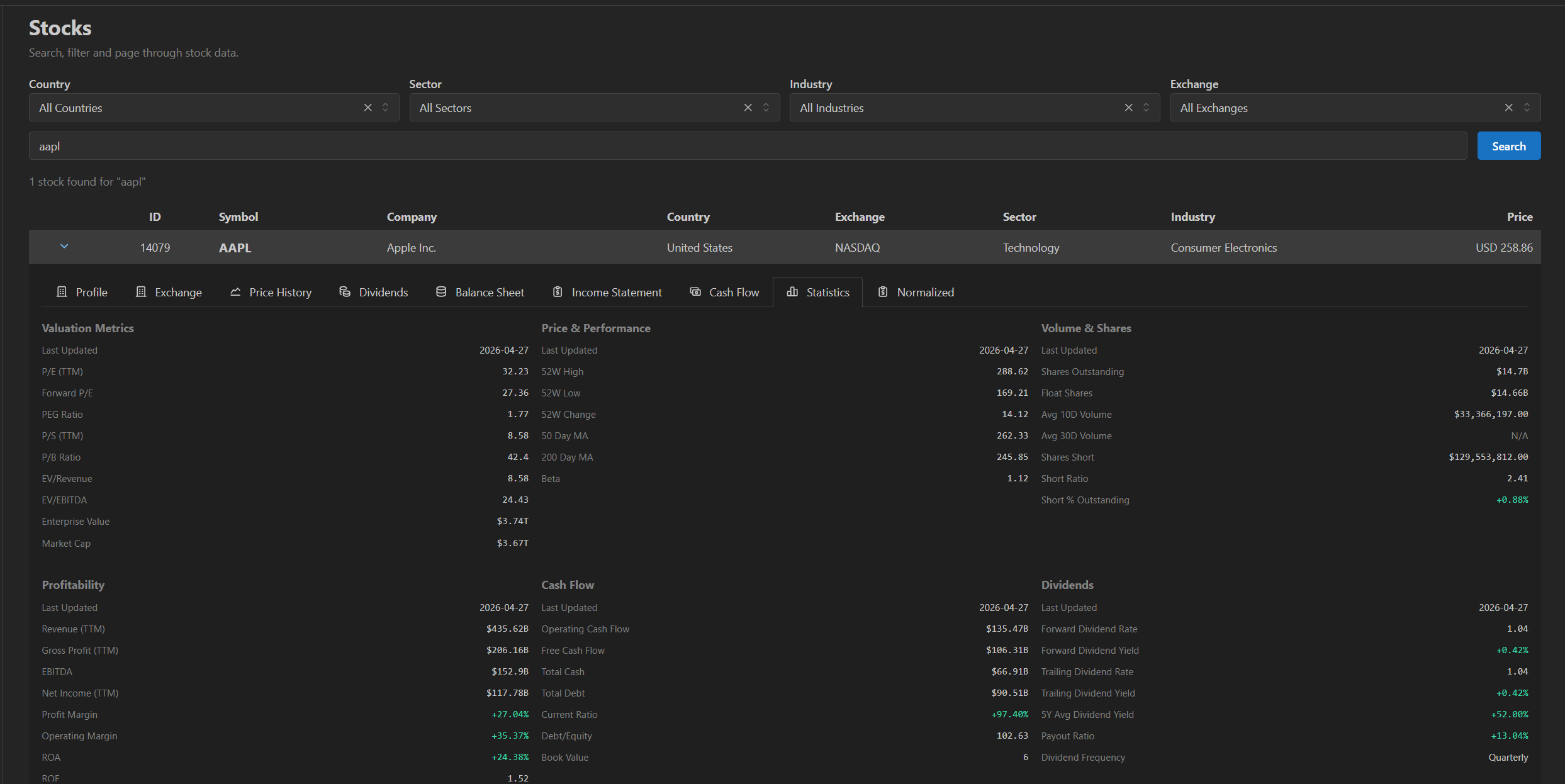Click the Symbol column header
1565x784 pixels.
(238, 216)
